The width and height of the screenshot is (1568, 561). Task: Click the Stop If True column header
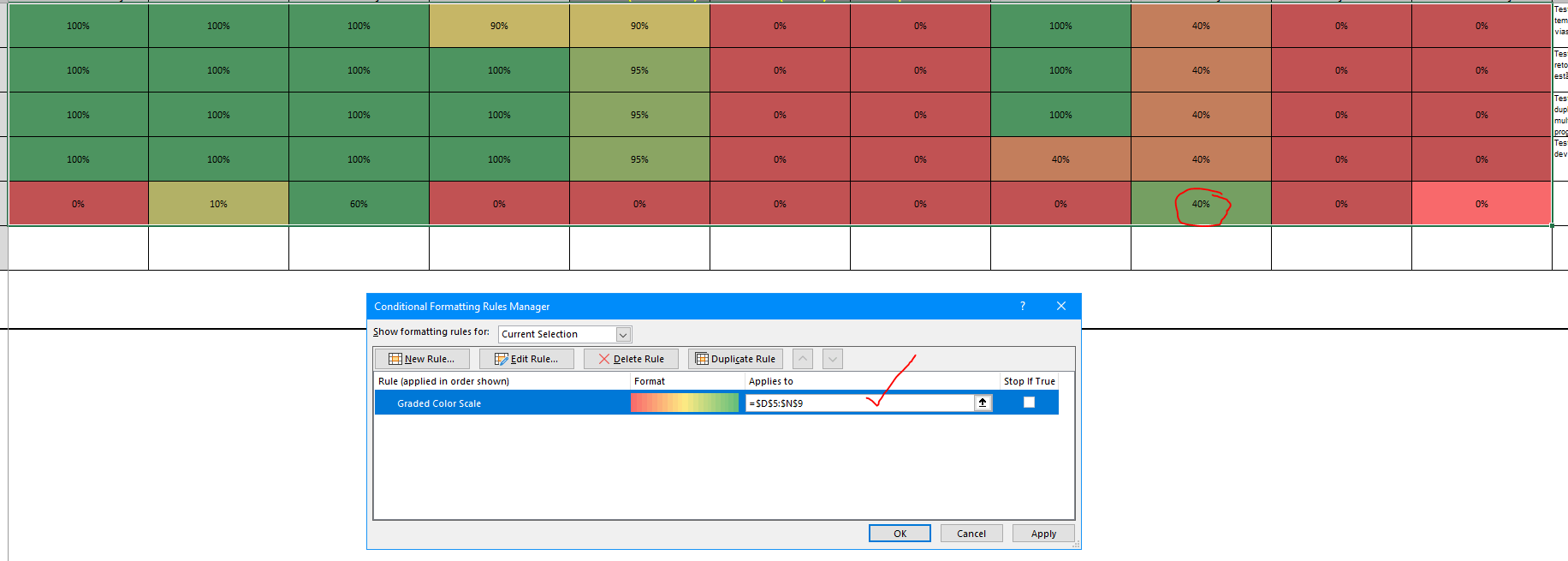pyautogui.click(x=1029, y=381)
